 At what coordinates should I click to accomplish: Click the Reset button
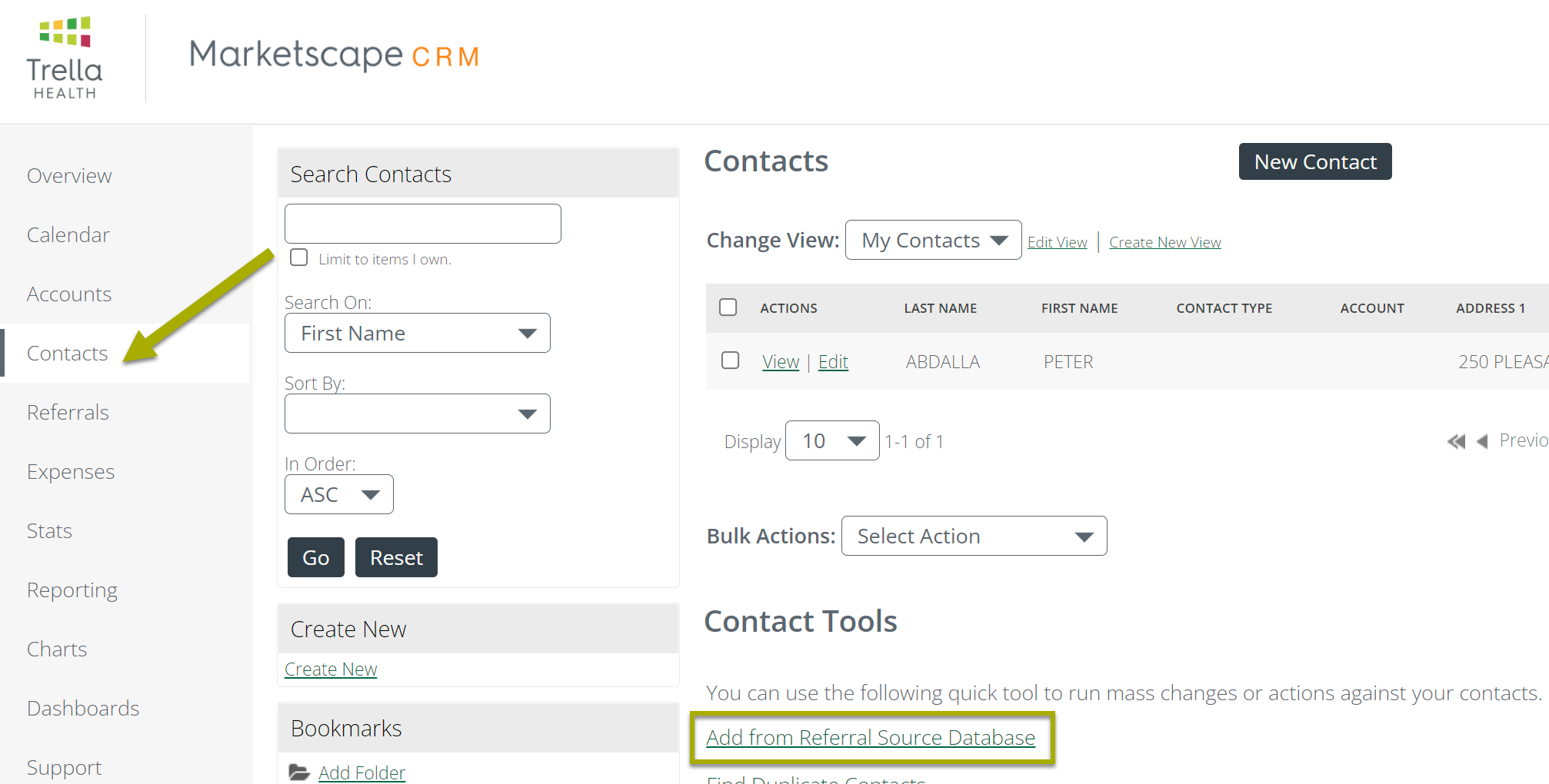tap(396, 557)
